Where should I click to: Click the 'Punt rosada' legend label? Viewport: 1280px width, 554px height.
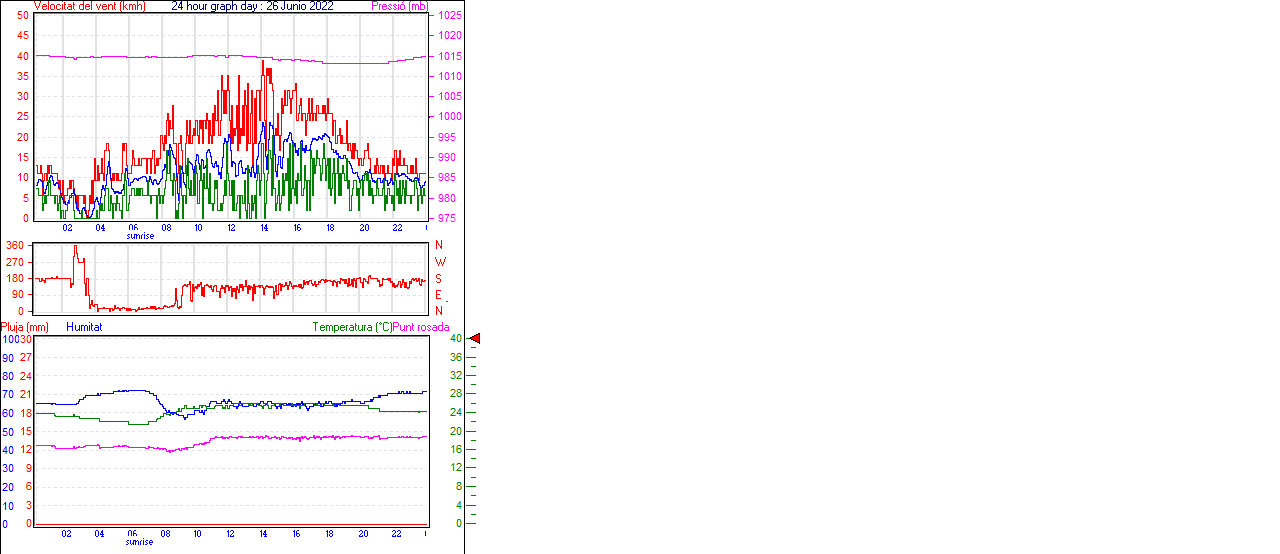(x=421, y=327)
